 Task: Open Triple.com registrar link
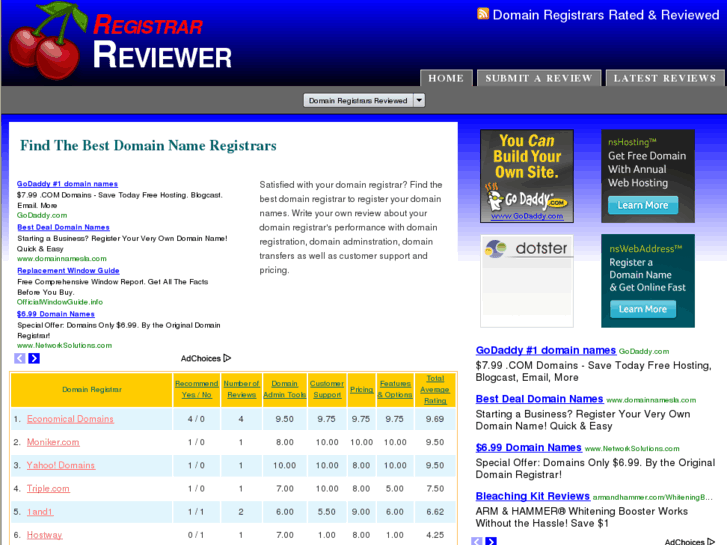pos(48,488)
